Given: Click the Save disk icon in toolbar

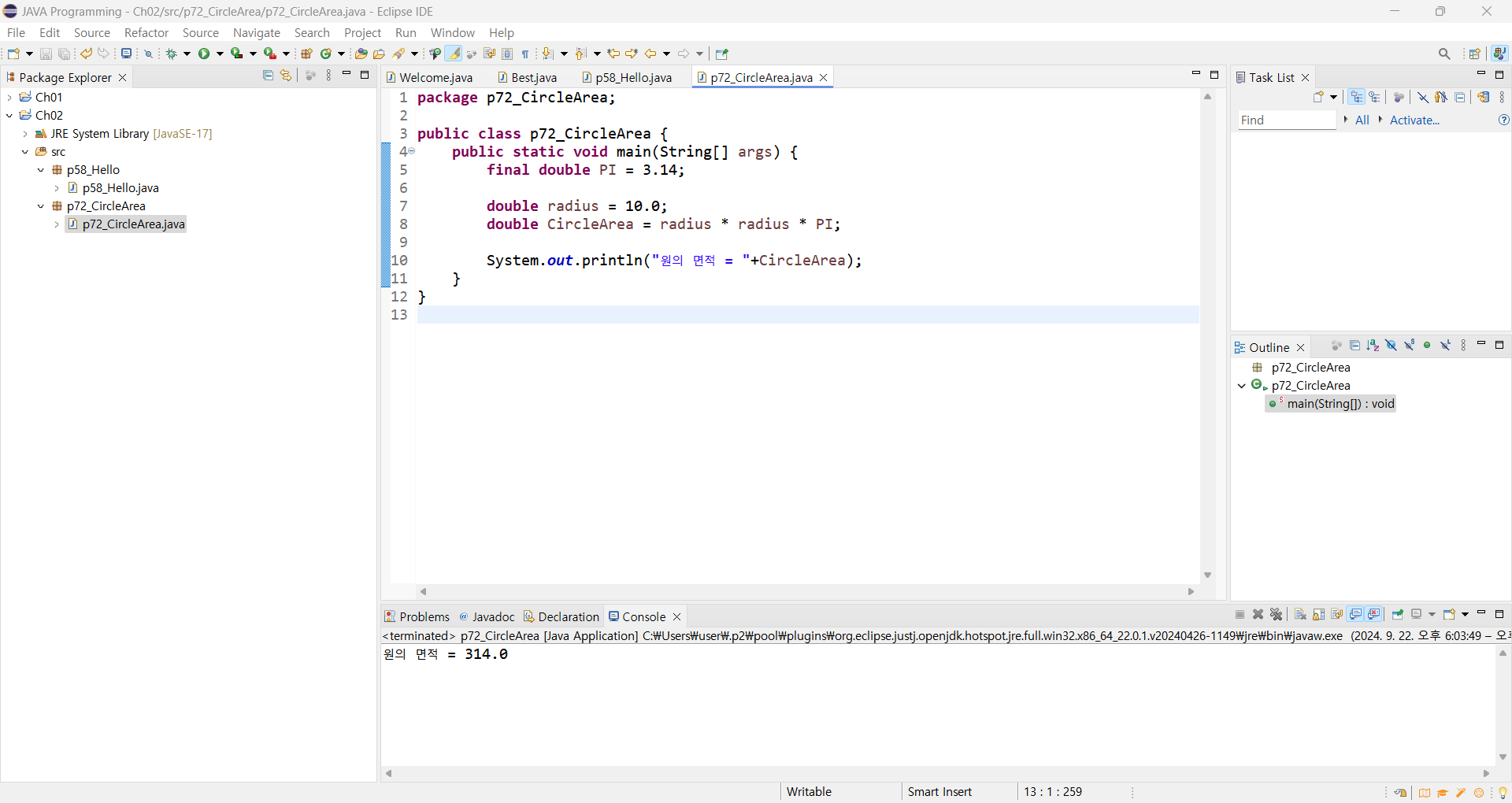Looking at the screenshot, I should pos(46,54).
